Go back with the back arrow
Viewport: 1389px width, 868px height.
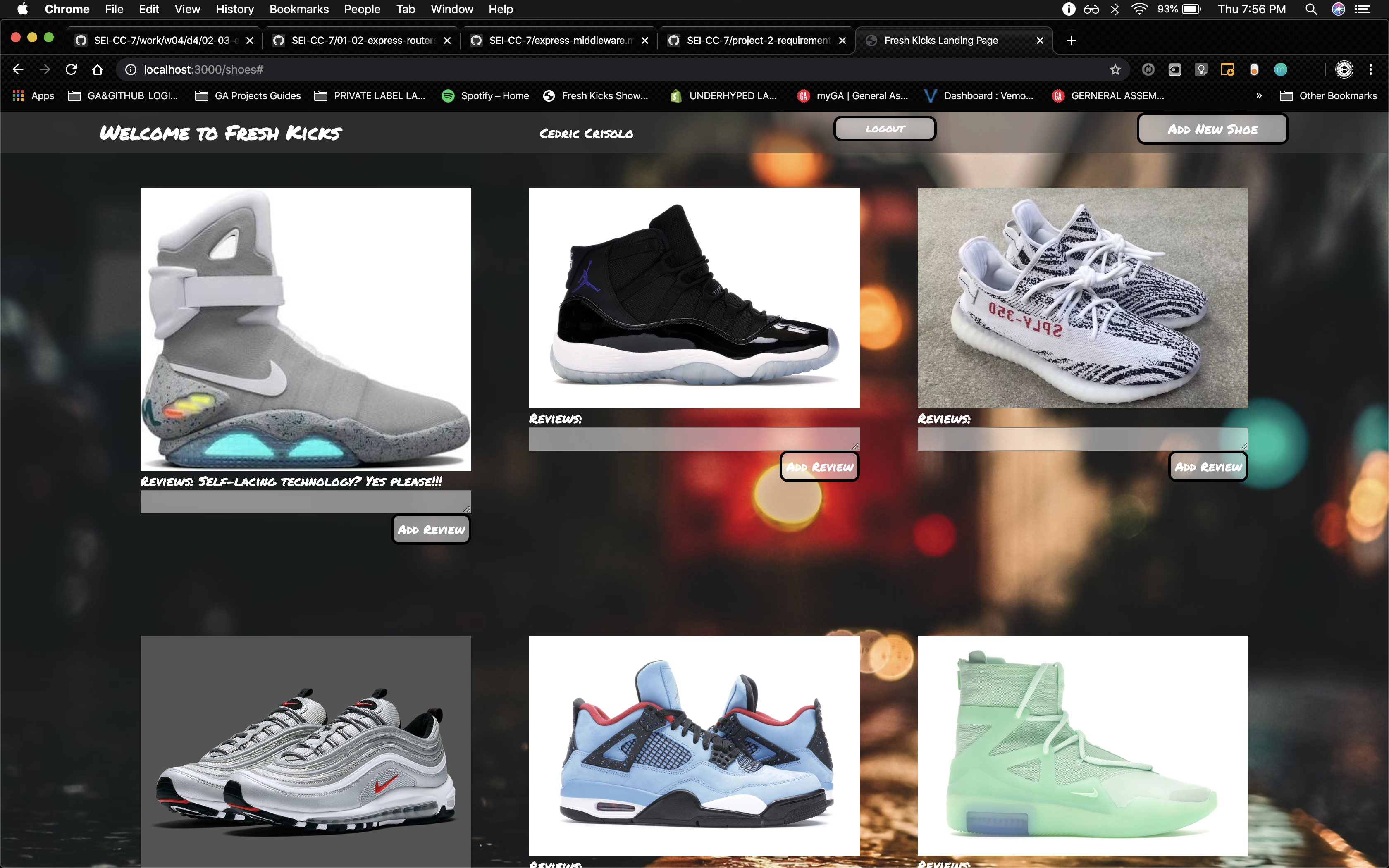[x=18, y=69]
